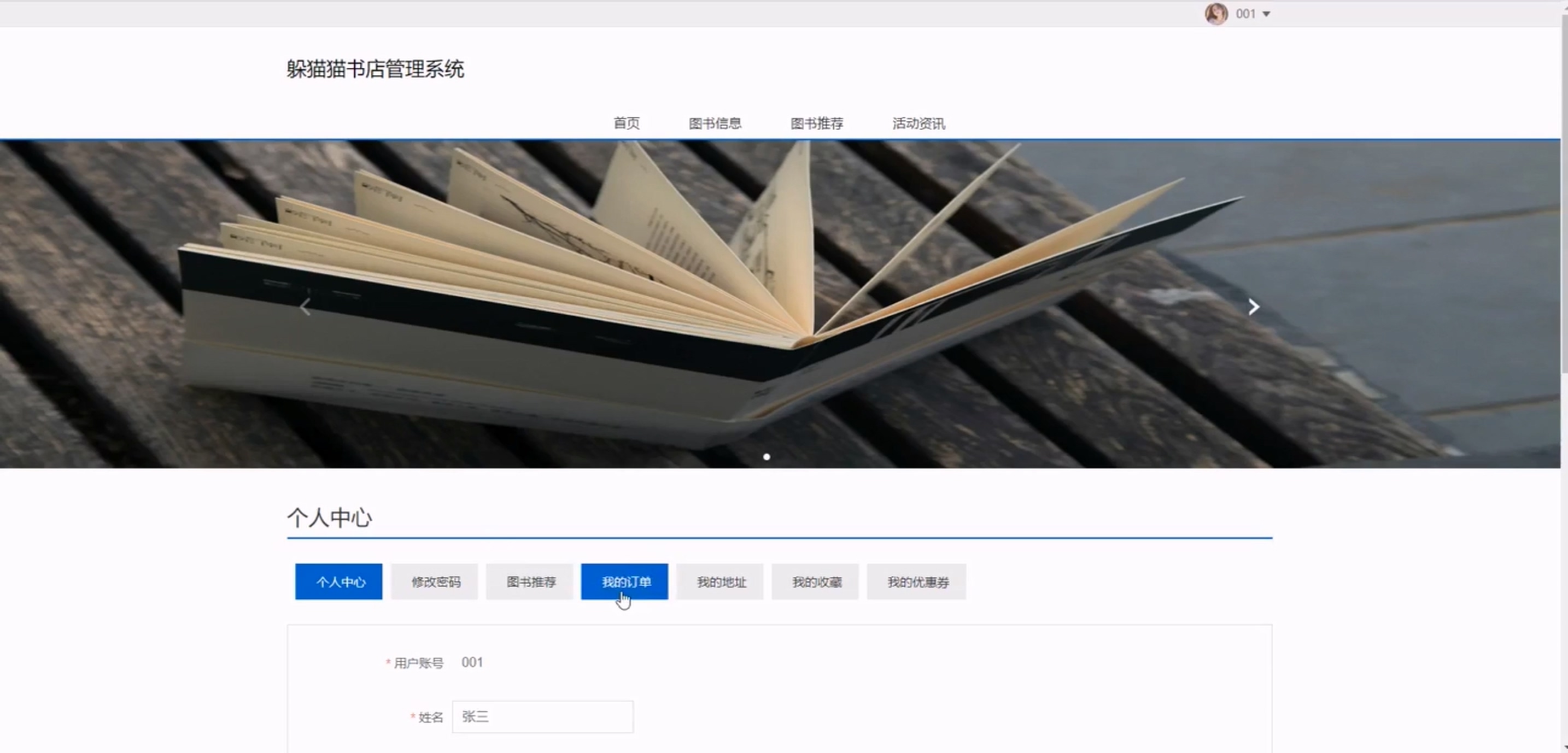Click the 姓名 input field
The image size is (1568, 753).
pos(542,717)
